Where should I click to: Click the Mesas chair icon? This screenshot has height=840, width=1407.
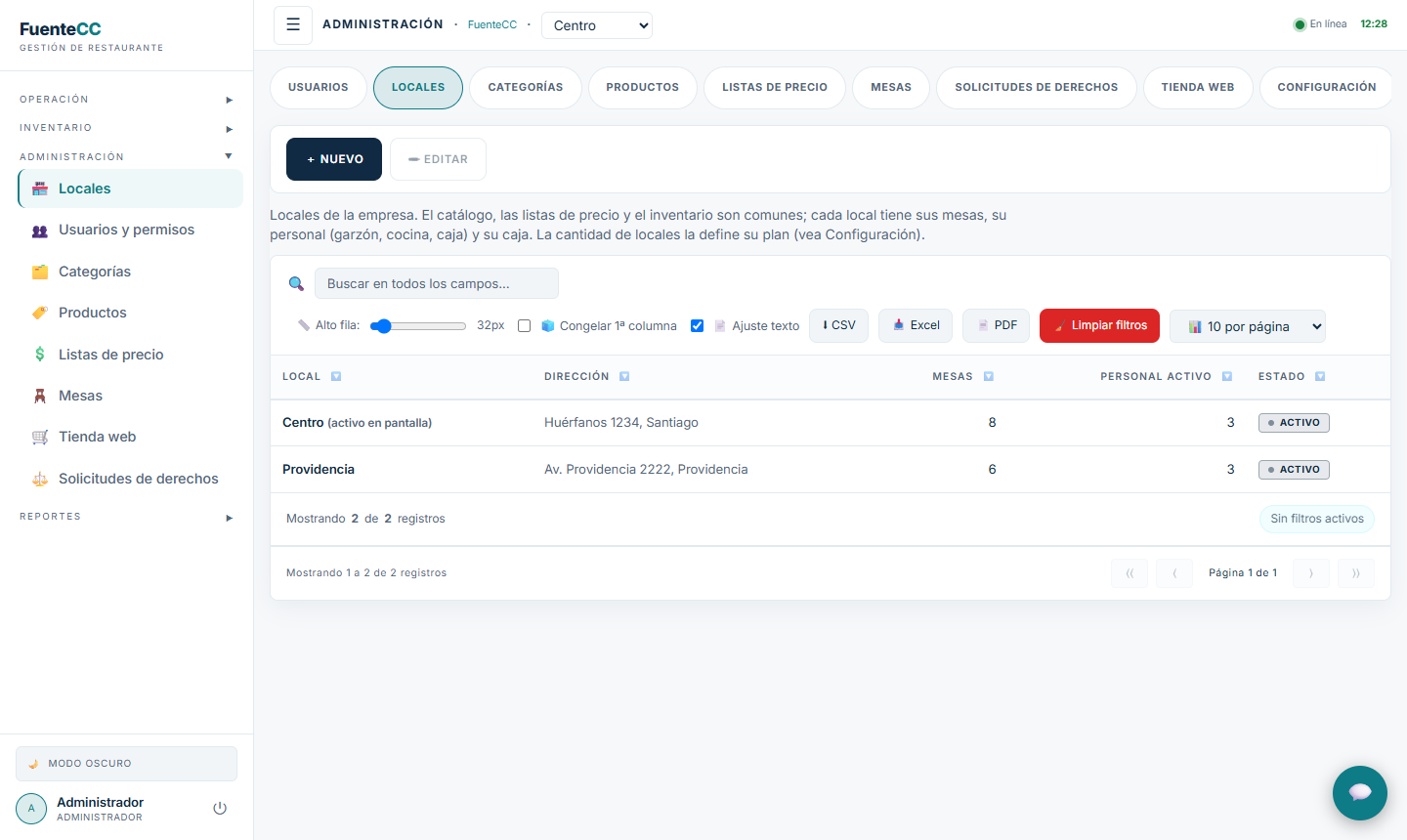point(40,396)
